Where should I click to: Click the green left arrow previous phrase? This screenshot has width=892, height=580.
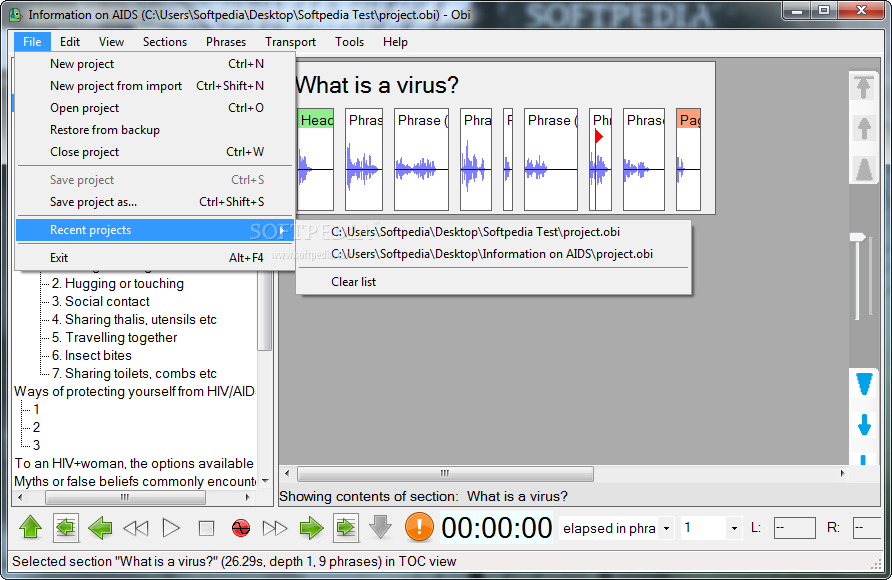point(101,528)
